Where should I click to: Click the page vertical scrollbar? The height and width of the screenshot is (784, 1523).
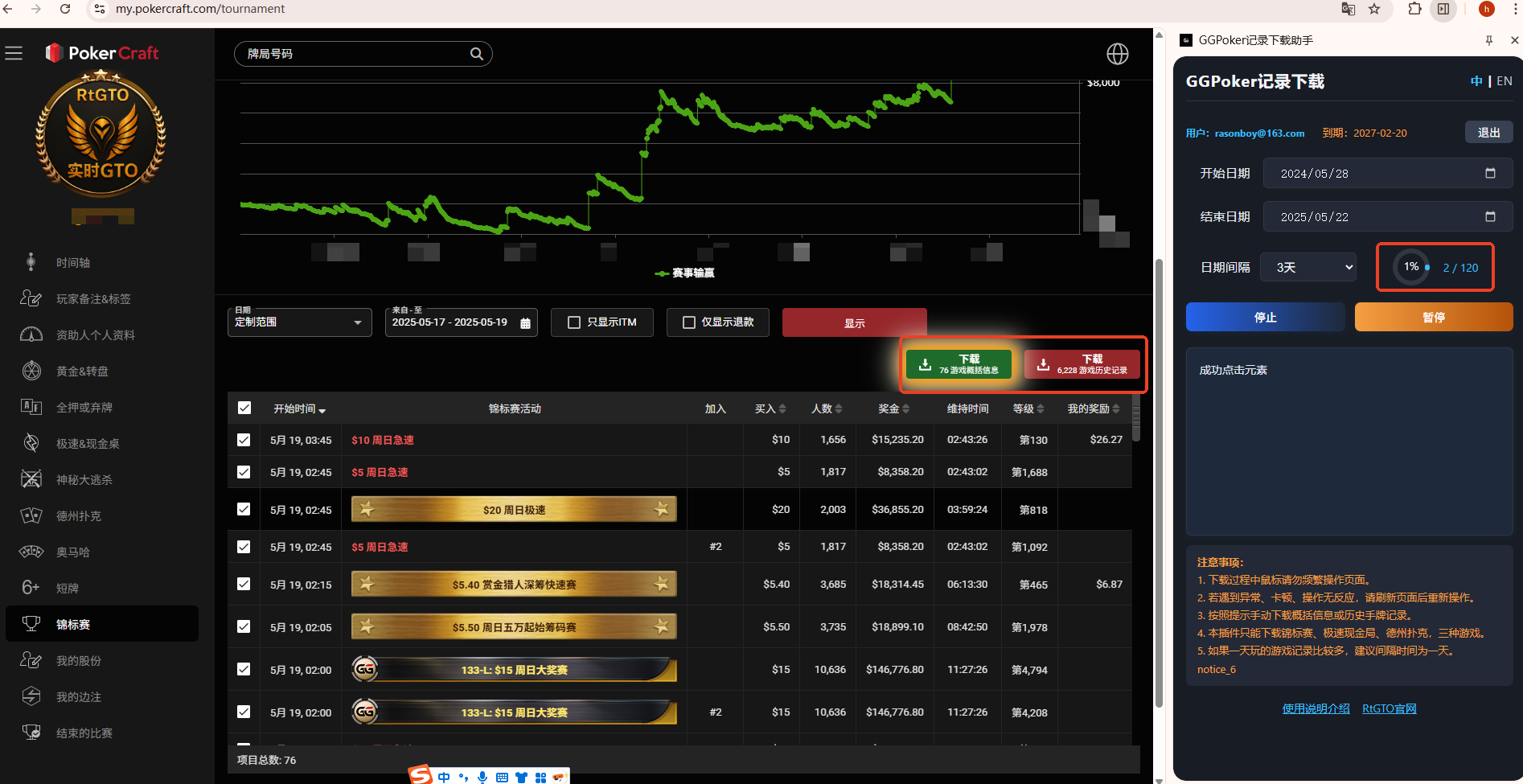pos(1159,482)
